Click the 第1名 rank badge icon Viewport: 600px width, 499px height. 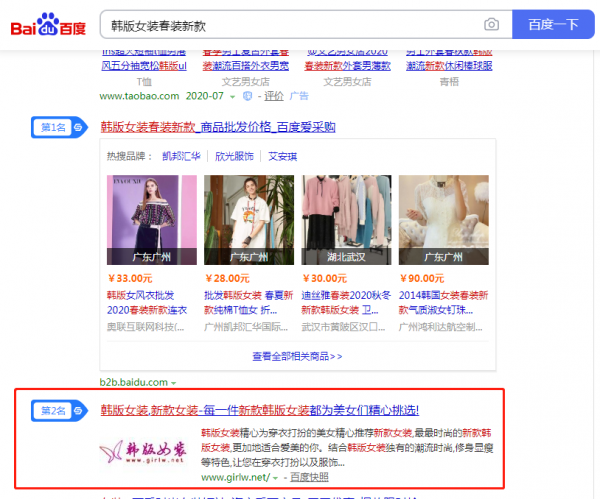click(x=58, y=128)
